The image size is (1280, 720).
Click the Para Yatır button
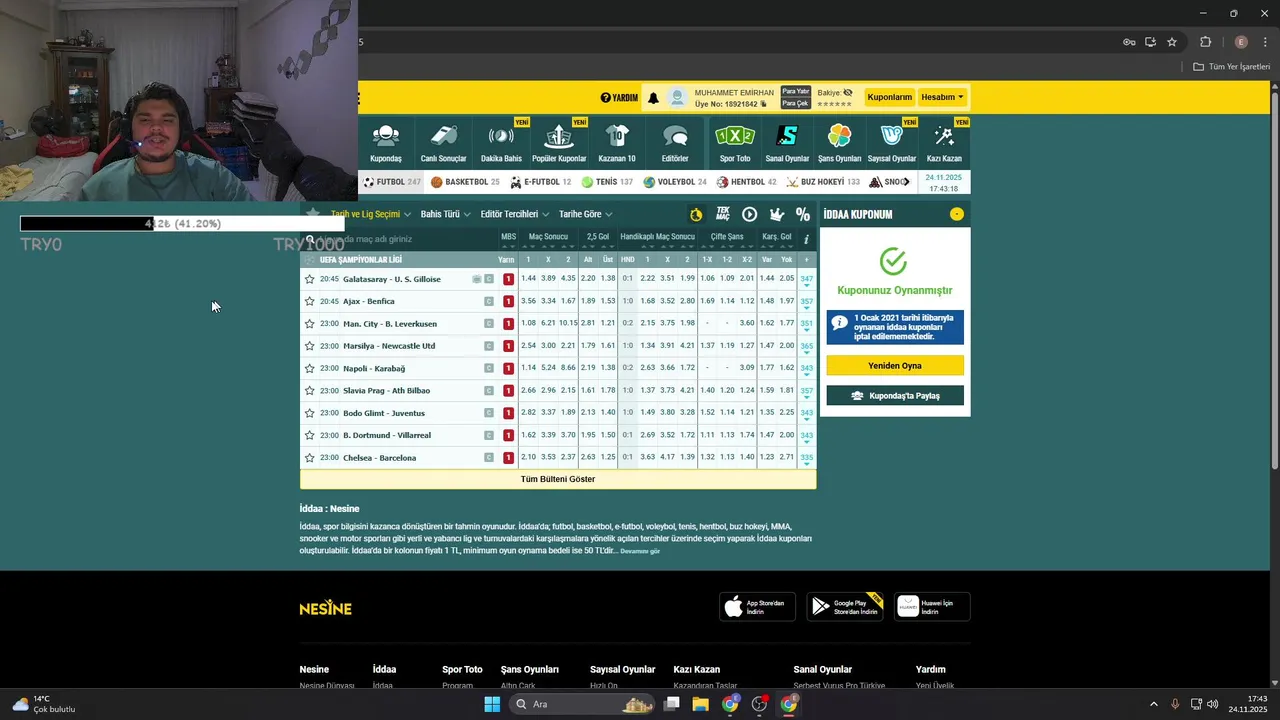796,91
